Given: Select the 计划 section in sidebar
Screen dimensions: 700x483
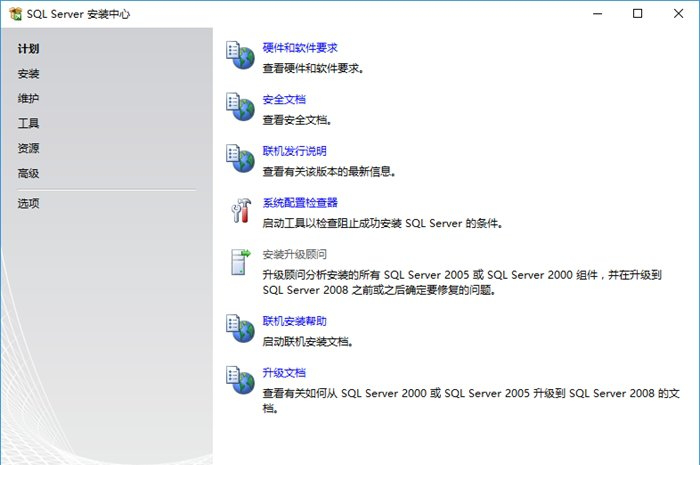Looking at the screenshot, I should 28,49.
